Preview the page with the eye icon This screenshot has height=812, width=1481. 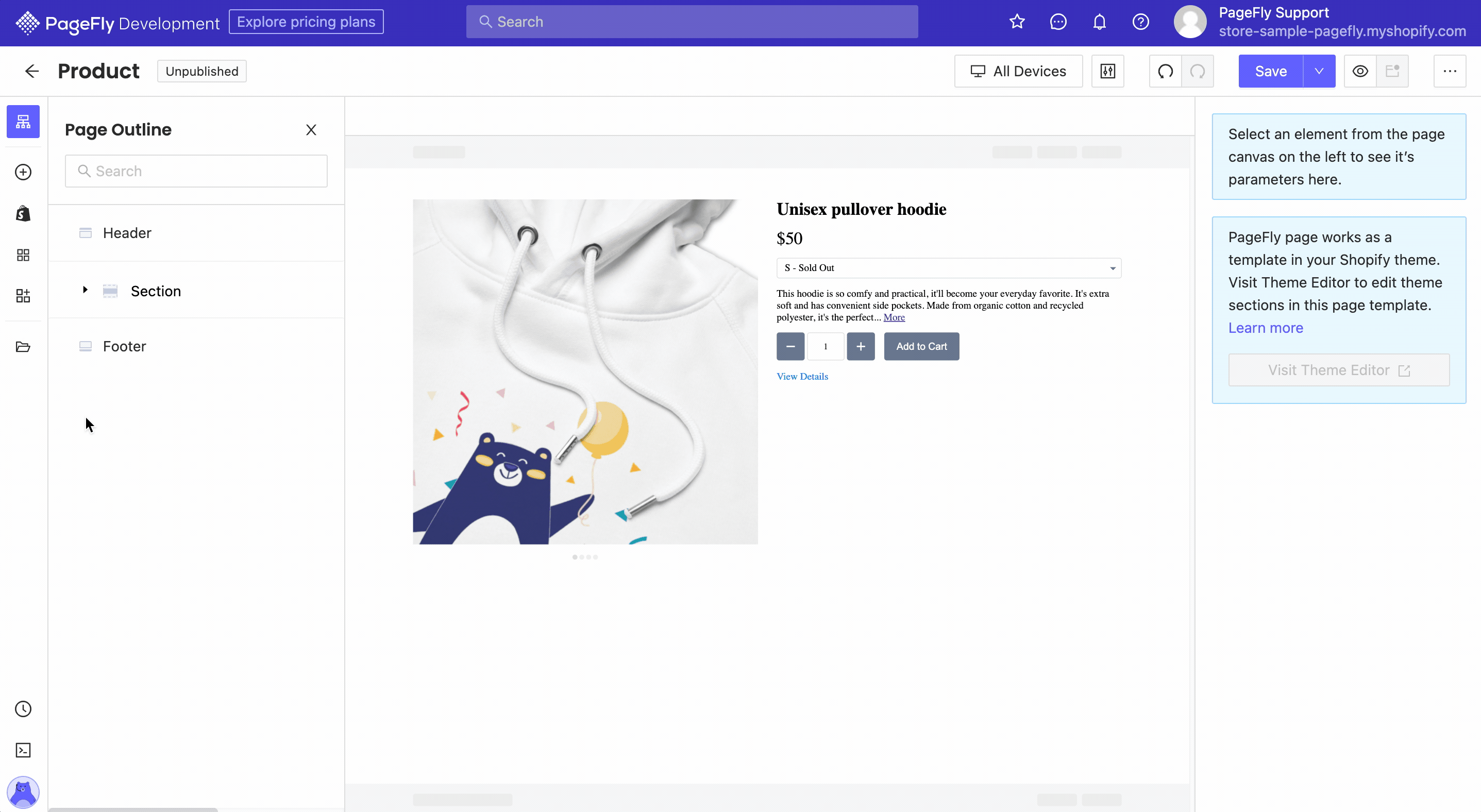click(1360, 71)
